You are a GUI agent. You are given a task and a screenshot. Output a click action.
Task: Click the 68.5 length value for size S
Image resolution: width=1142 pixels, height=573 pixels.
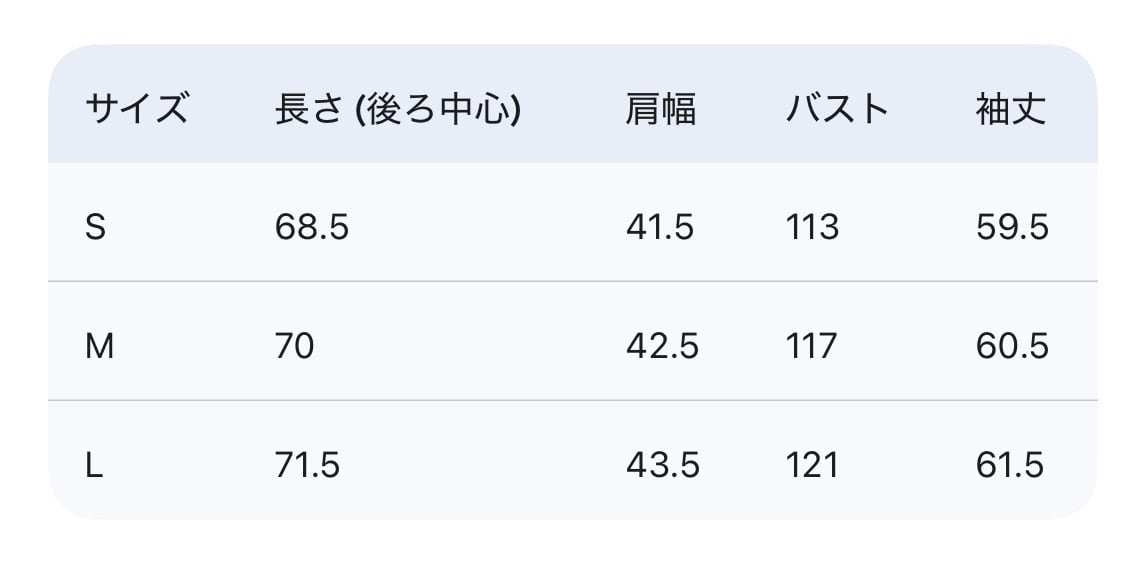[x=312, y=228]
